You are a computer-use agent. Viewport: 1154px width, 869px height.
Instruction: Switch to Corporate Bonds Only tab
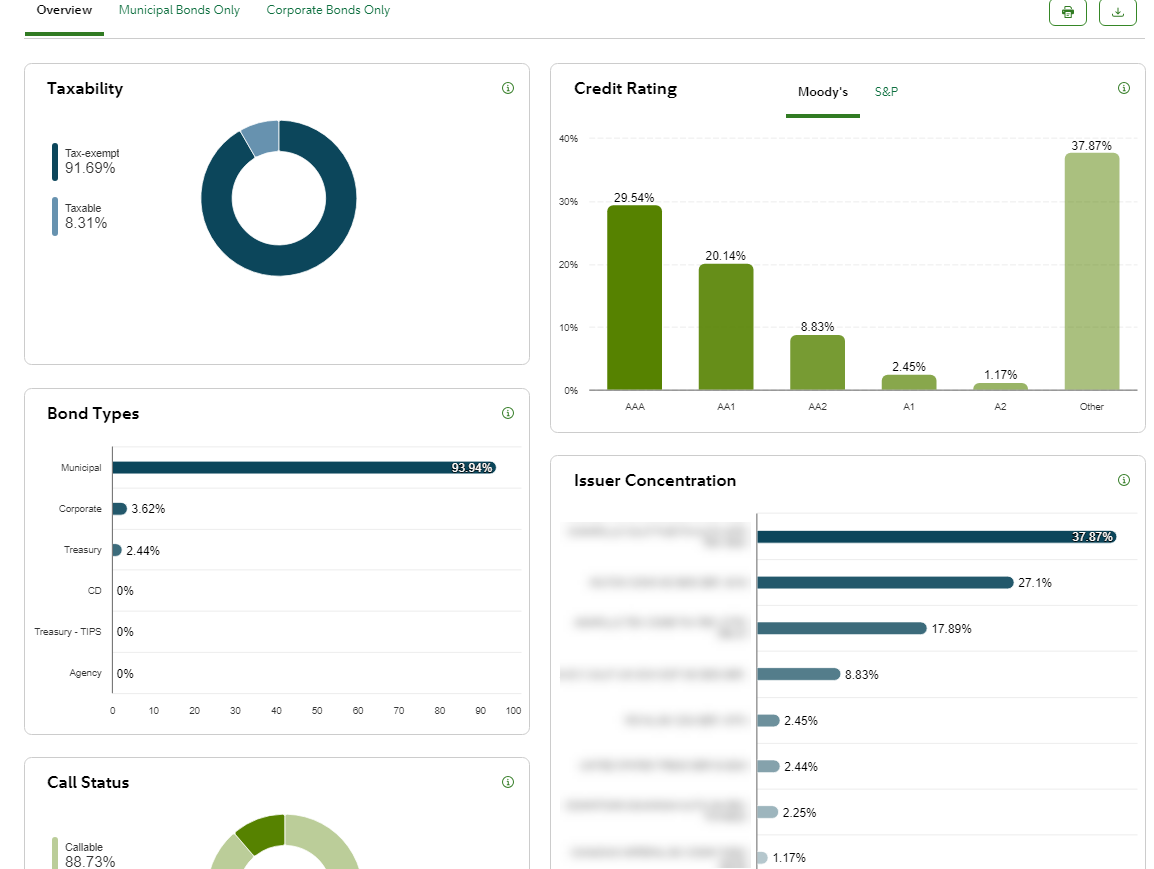click(328, 10)
